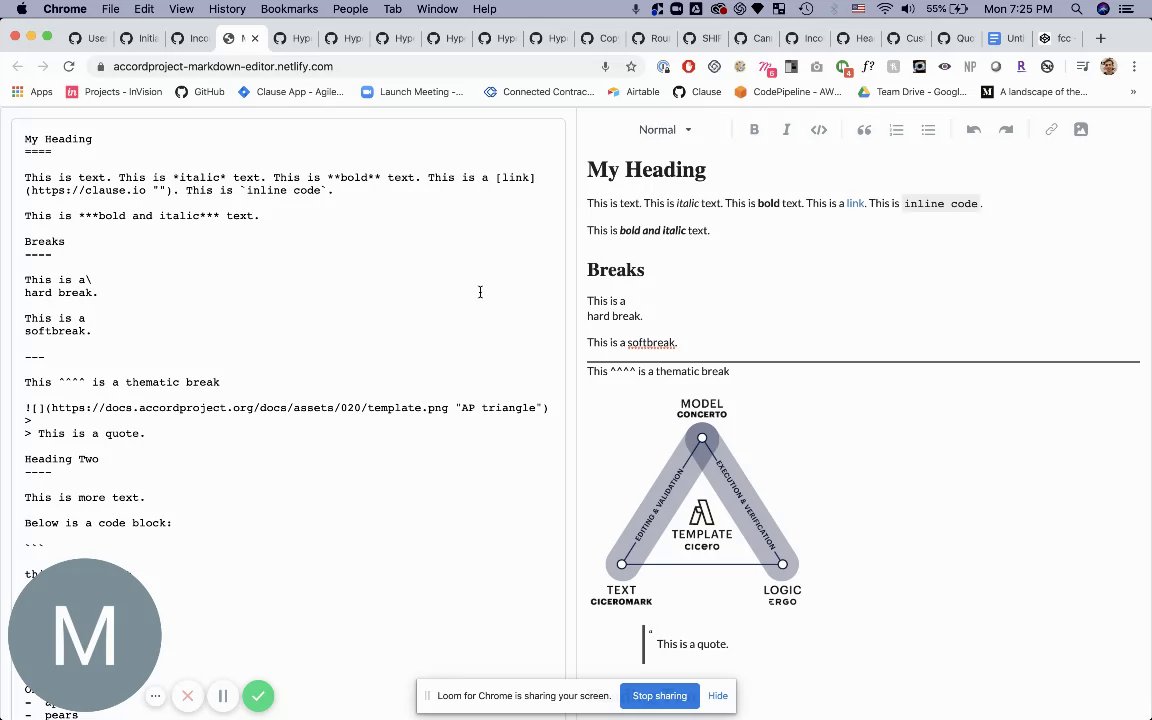This screenshot has width=1152, height=720.
Task: Open the Chrome menu in menu bar
Action: coord(65,9)
